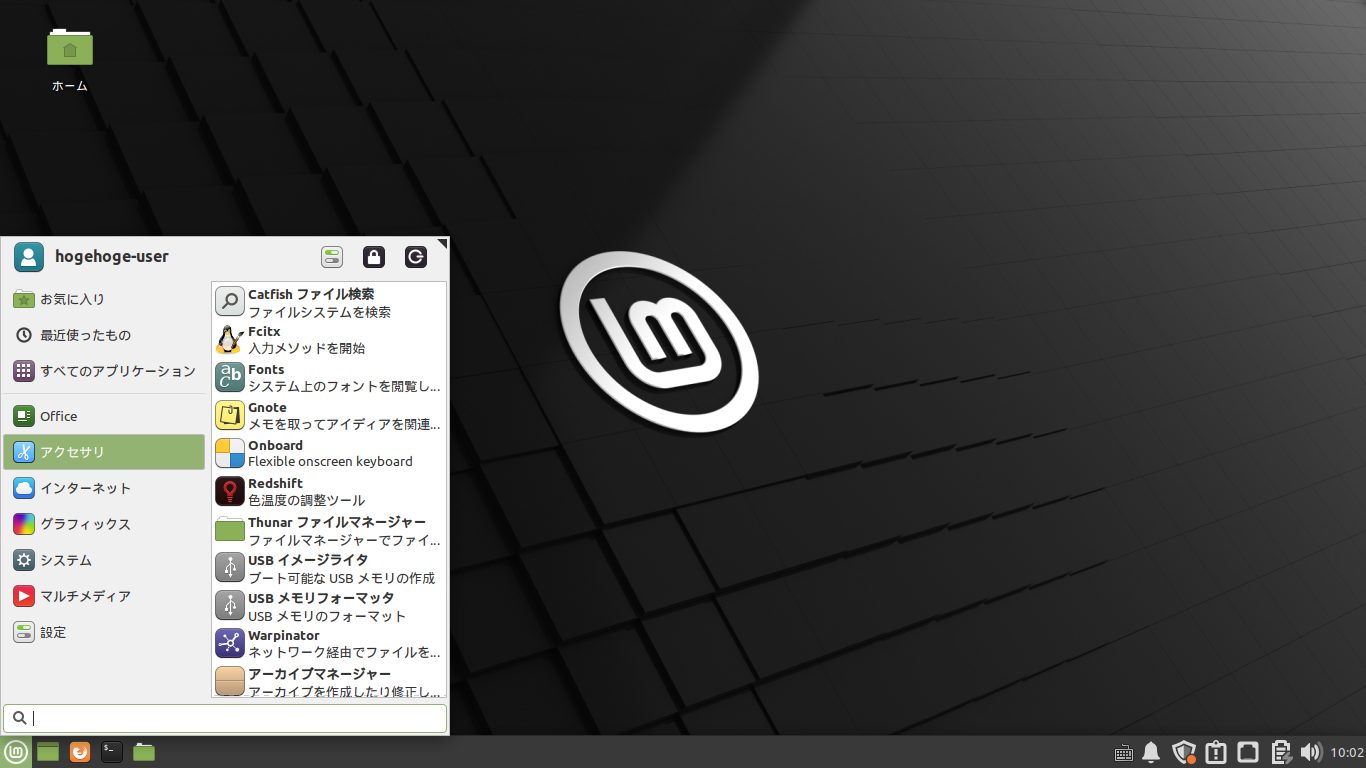Screen dimensions: 1366x768
Task: Click the Linux Mint menu button
Action: click(x=16, y=752)
